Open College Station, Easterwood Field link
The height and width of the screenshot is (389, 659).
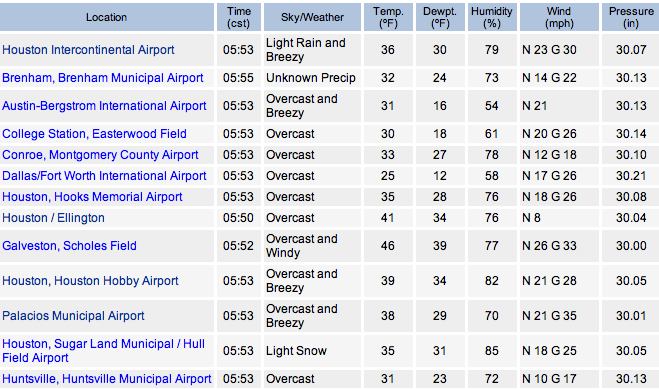click(x=94, y=134)
